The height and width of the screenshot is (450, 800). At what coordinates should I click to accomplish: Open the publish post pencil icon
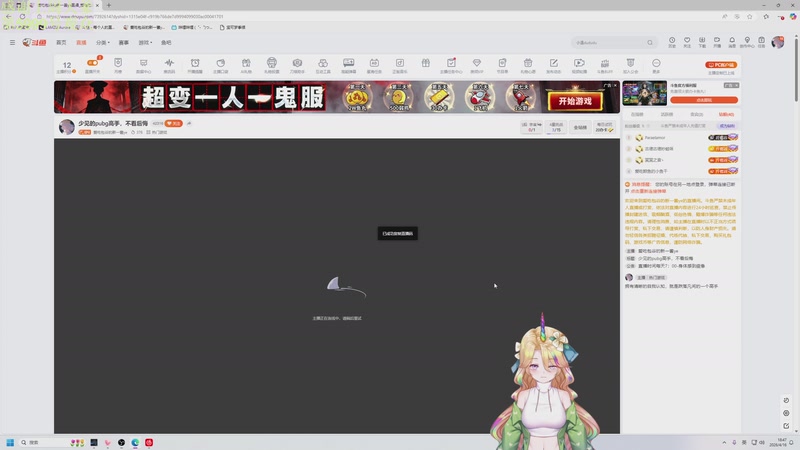pos(554,65)
